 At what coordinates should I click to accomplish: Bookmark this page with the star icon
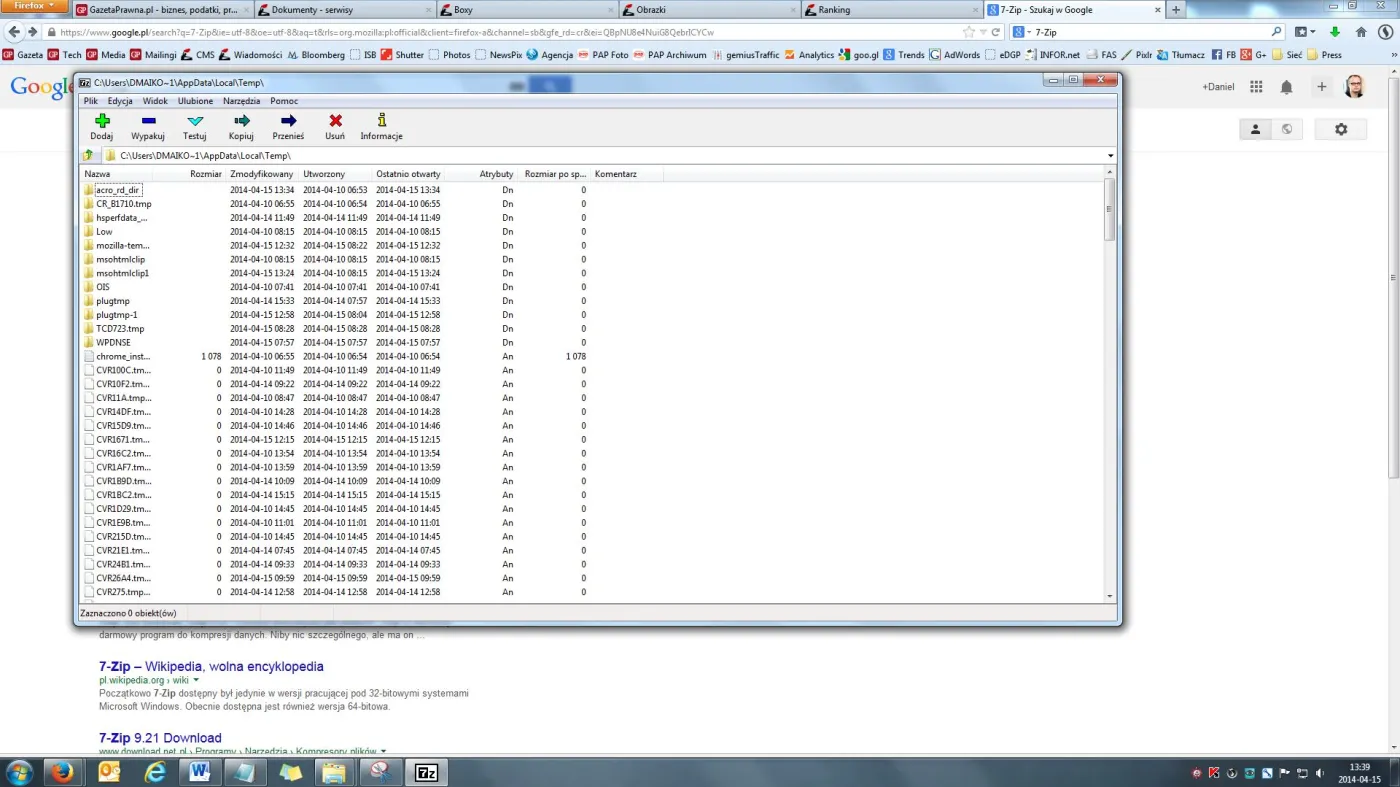pyautogui.click(x=969, y=32)
